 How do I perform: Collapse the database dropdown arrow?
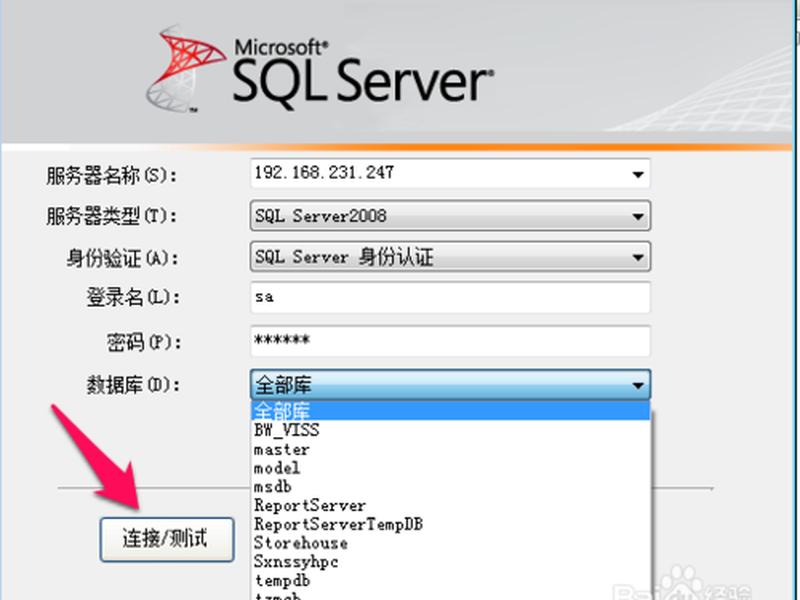[x=637, y=385]
